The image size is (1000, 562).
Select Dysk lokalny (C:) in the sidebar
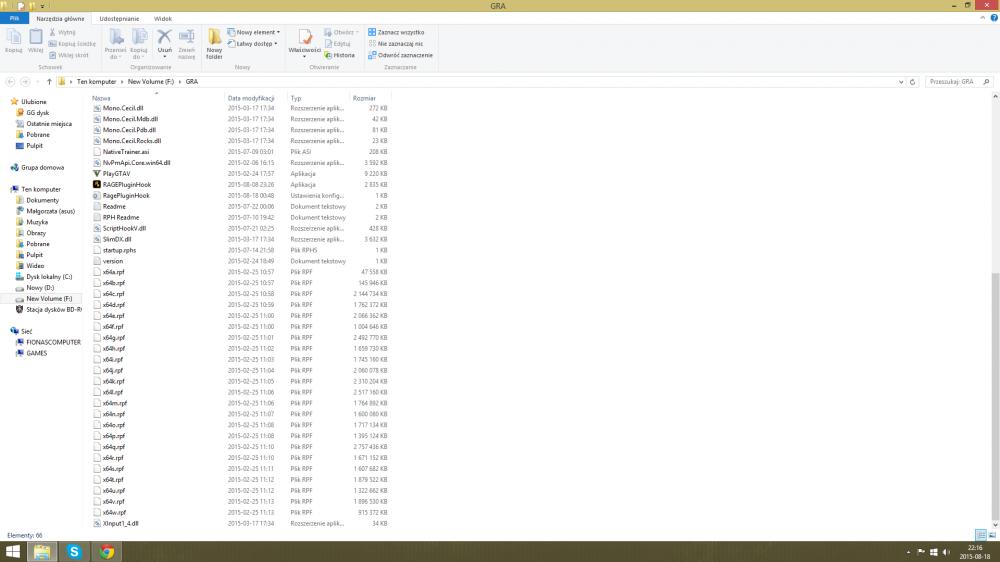(48, 277)
